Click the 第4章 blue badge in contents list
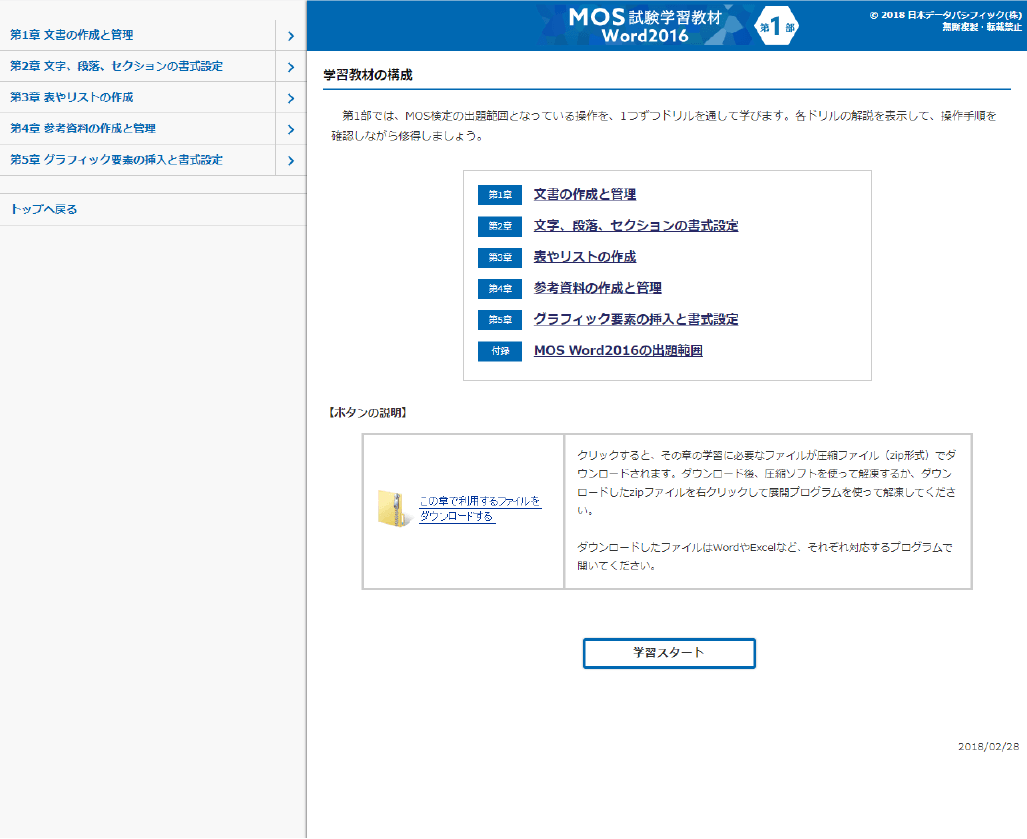The height and width of the screenshot is (839, 1027). 500,288
